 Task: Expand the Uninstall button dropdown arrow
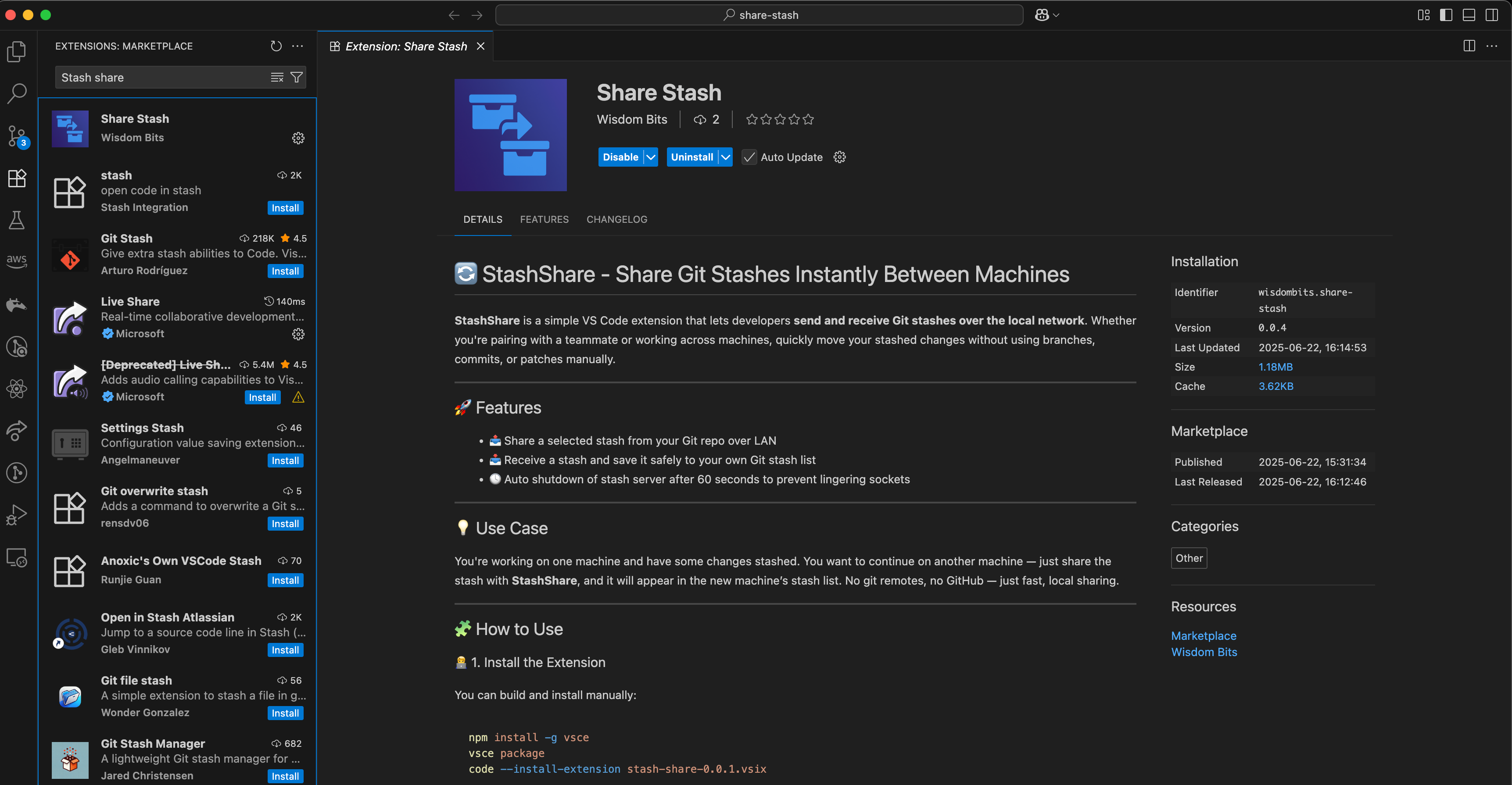725,157
